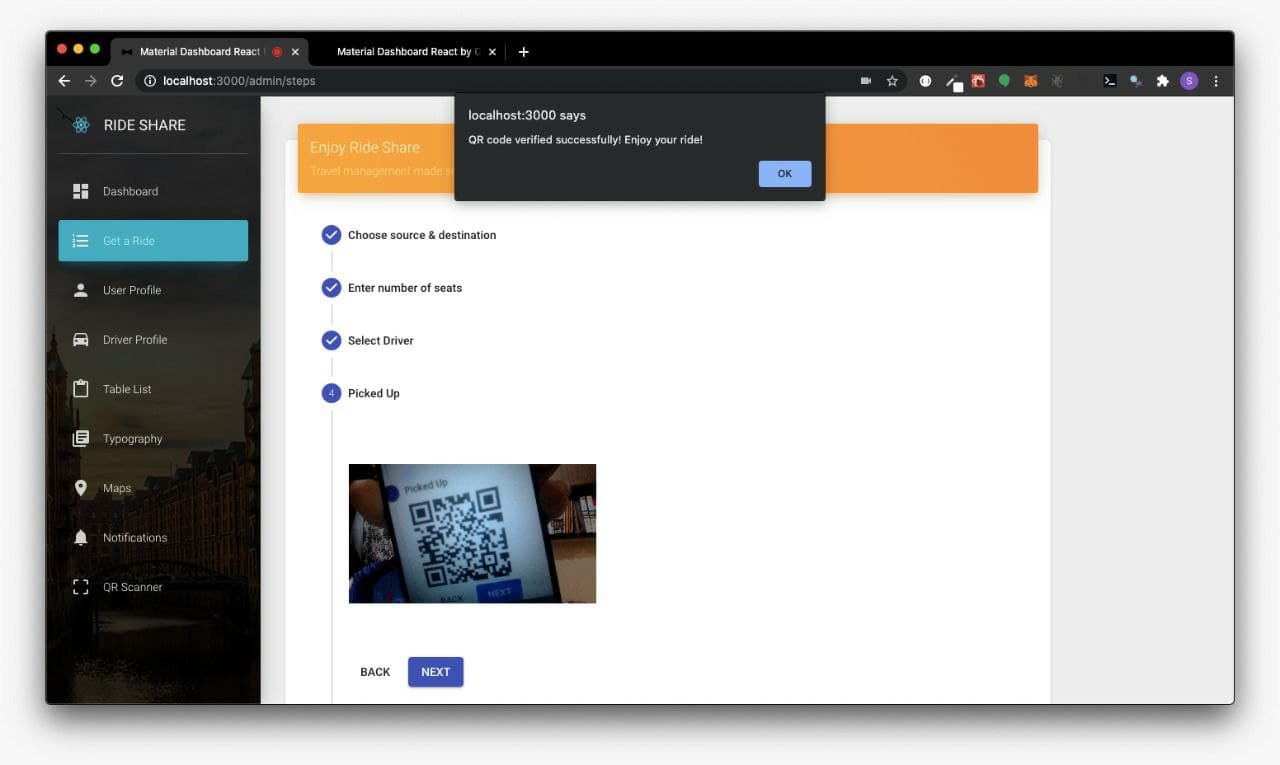Viewport: 1280px width, 765px height.
Task: Click the color picker pen extension icon
Action: (953, 83)
